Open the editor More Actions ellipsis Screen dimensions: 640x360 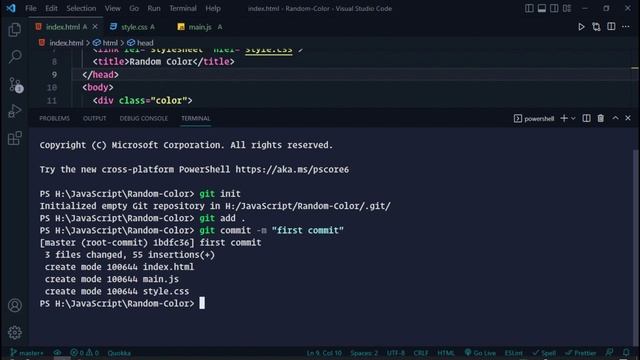pos(626,27)
